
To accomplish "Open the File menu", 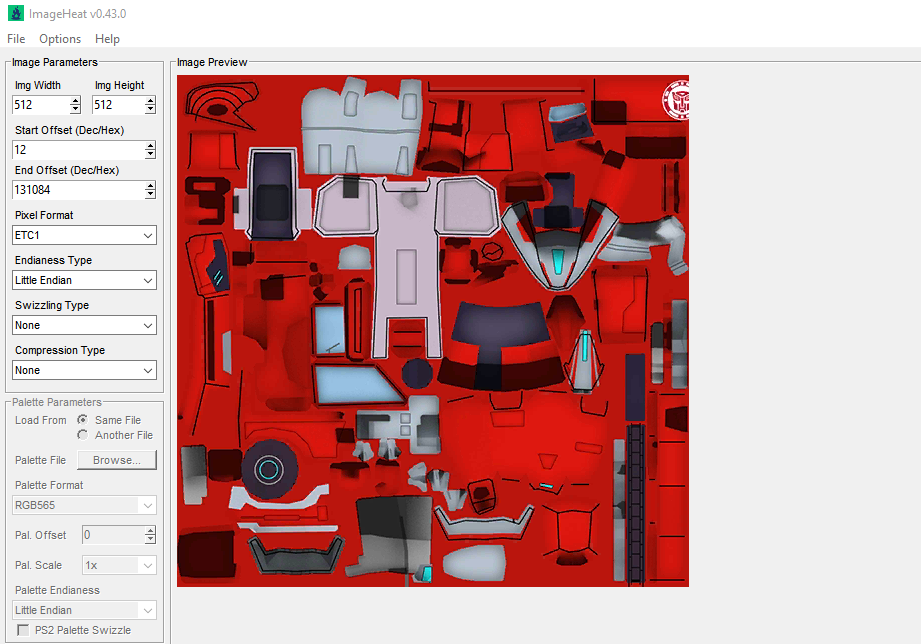I will [16, 39].
